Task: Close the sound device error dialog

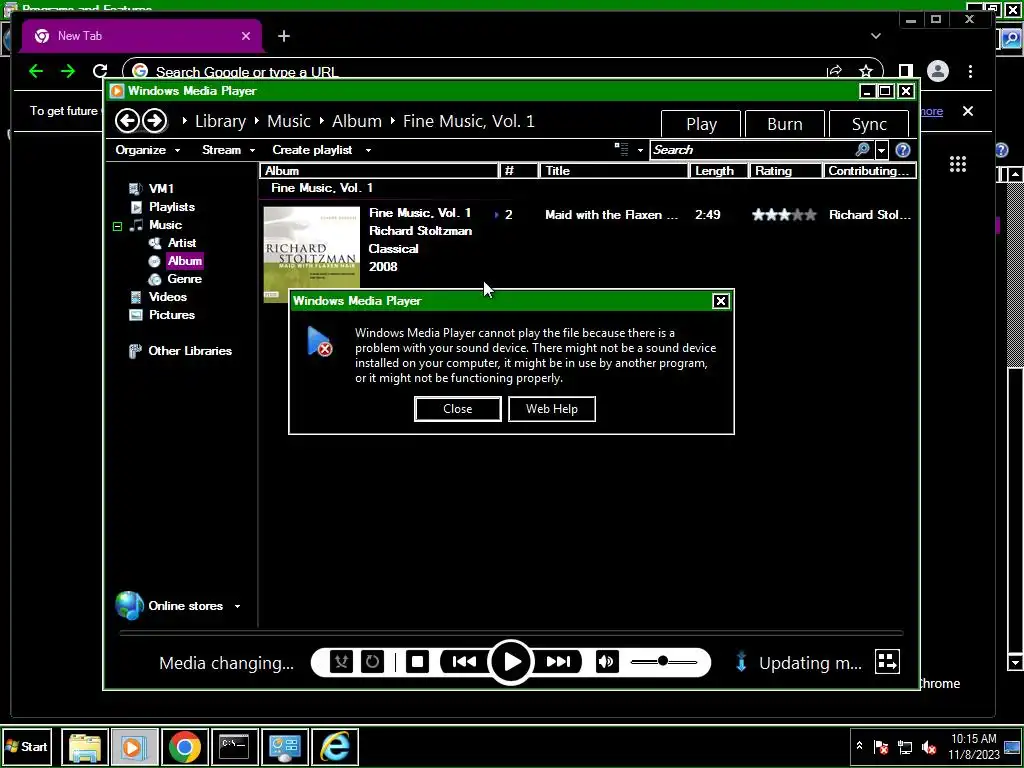Action: (457, 409)
